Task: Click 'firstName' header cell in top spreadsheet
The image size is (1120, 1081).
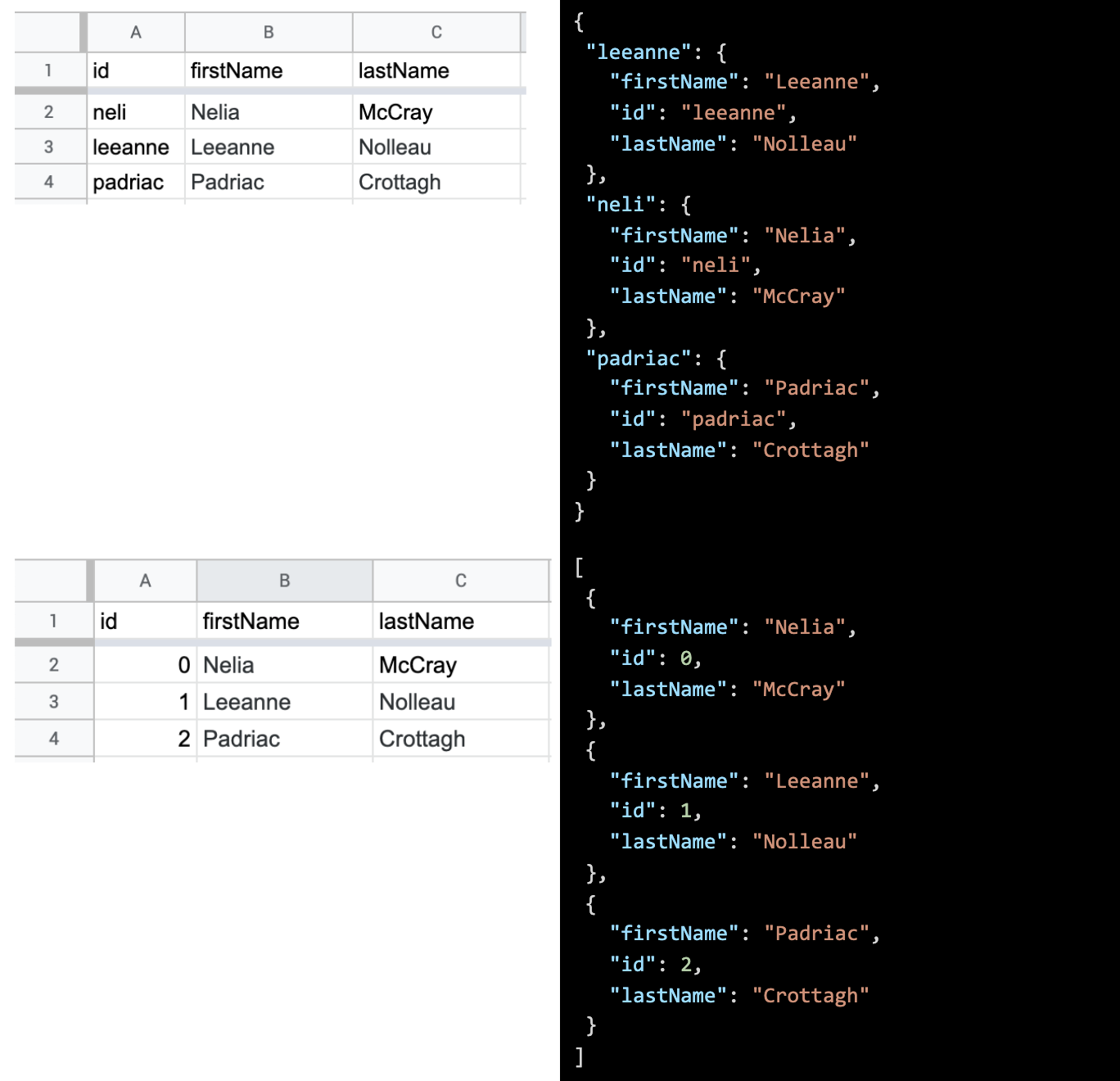Action: click(269, 70)
